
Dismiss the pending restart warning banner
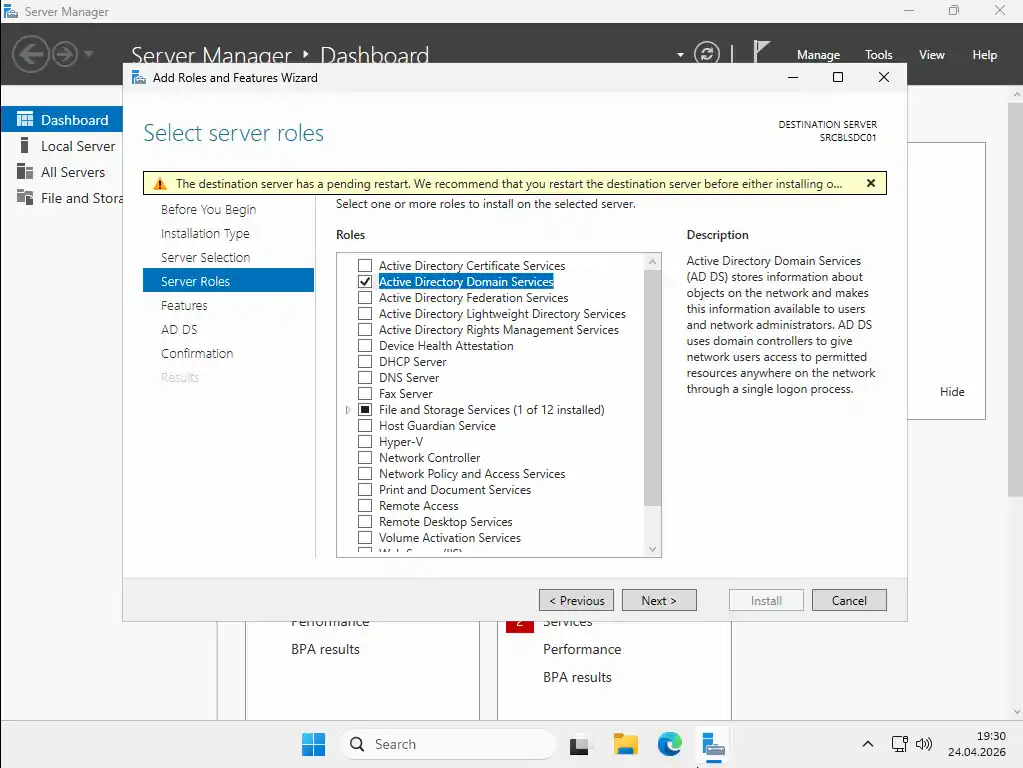pos(870,183)
